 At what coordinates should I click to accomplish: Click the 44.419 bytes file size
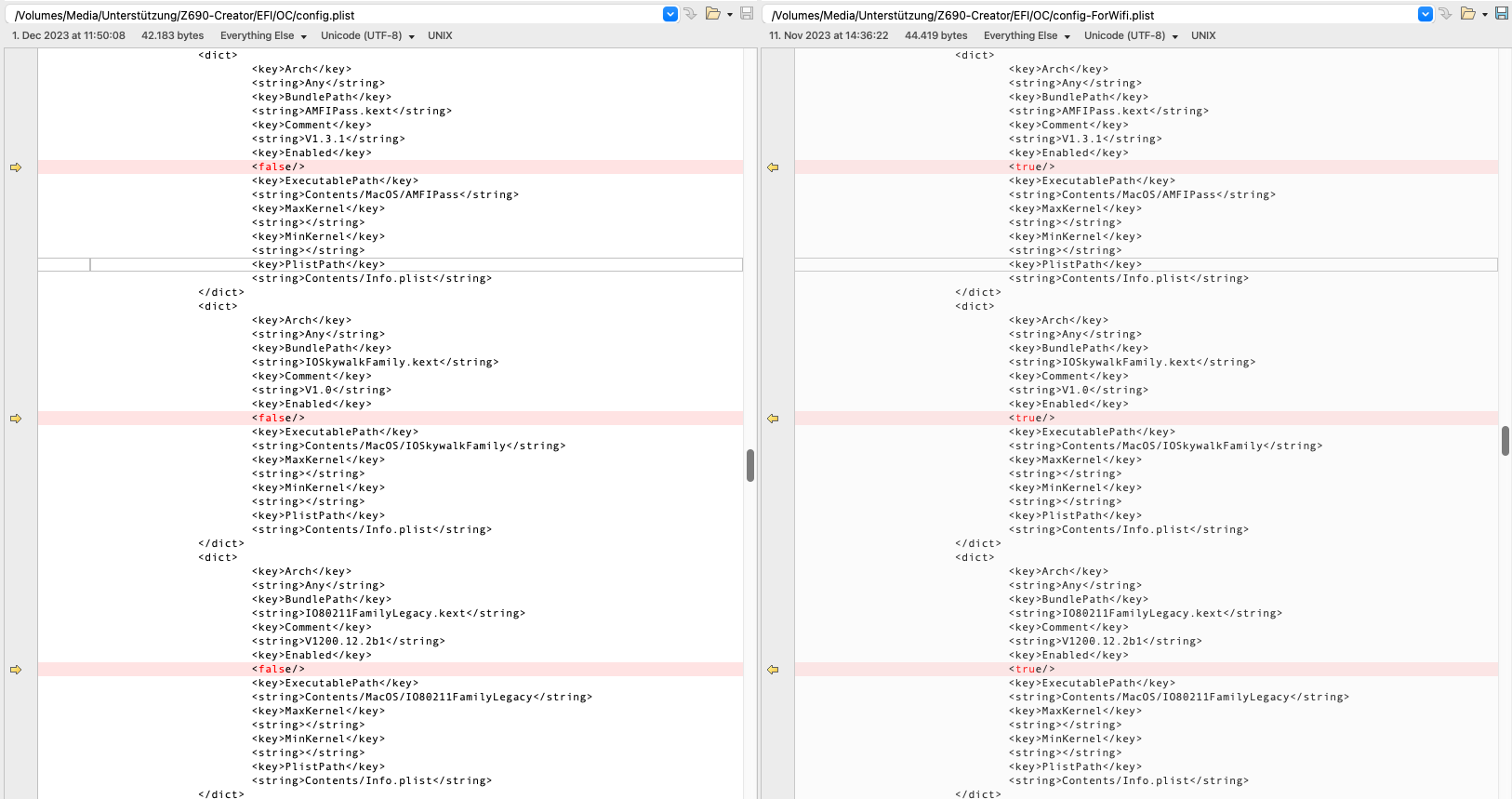(936, 35)
